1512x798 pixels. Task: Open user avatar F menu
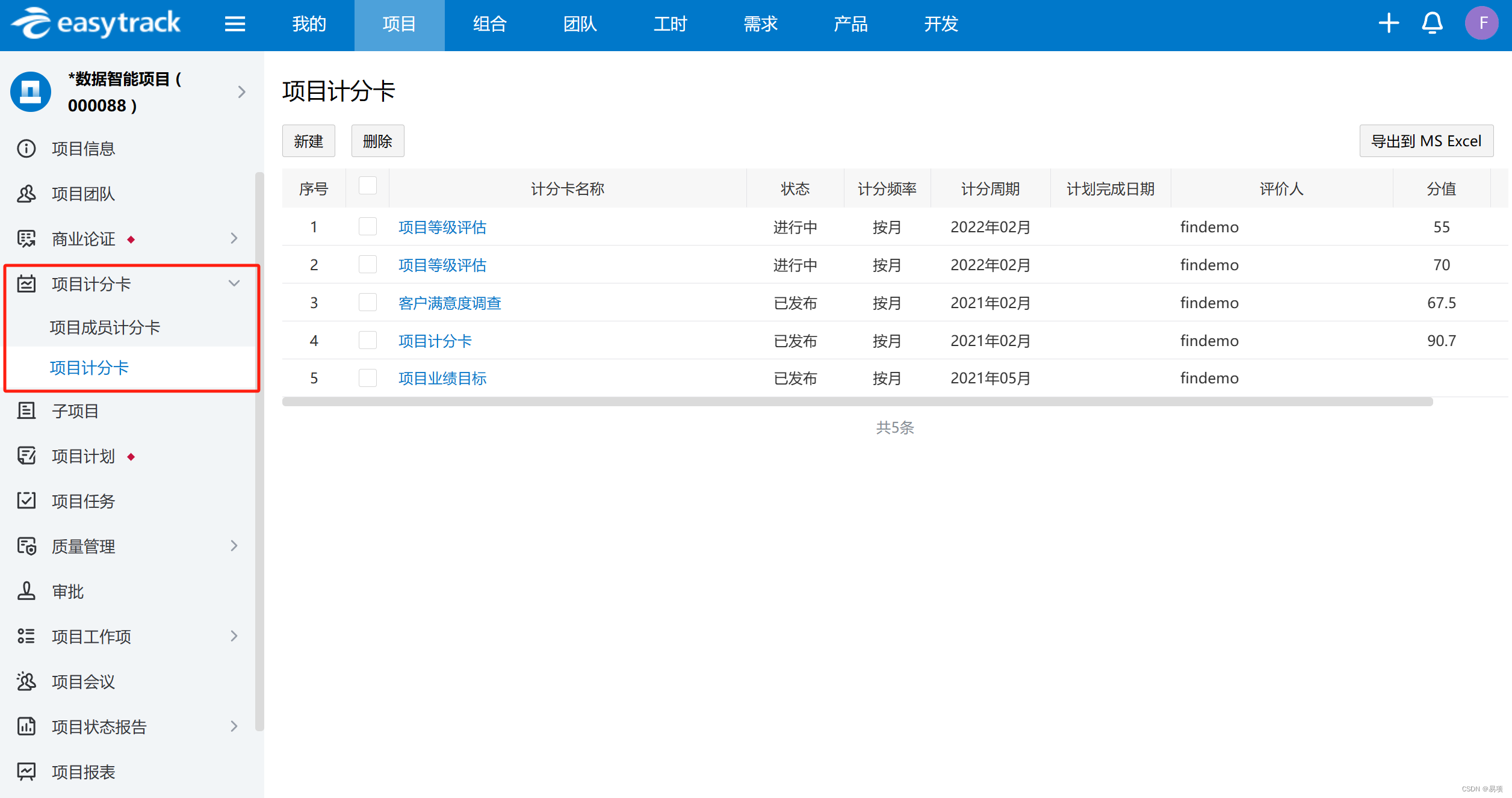[x=1481, y=23]
